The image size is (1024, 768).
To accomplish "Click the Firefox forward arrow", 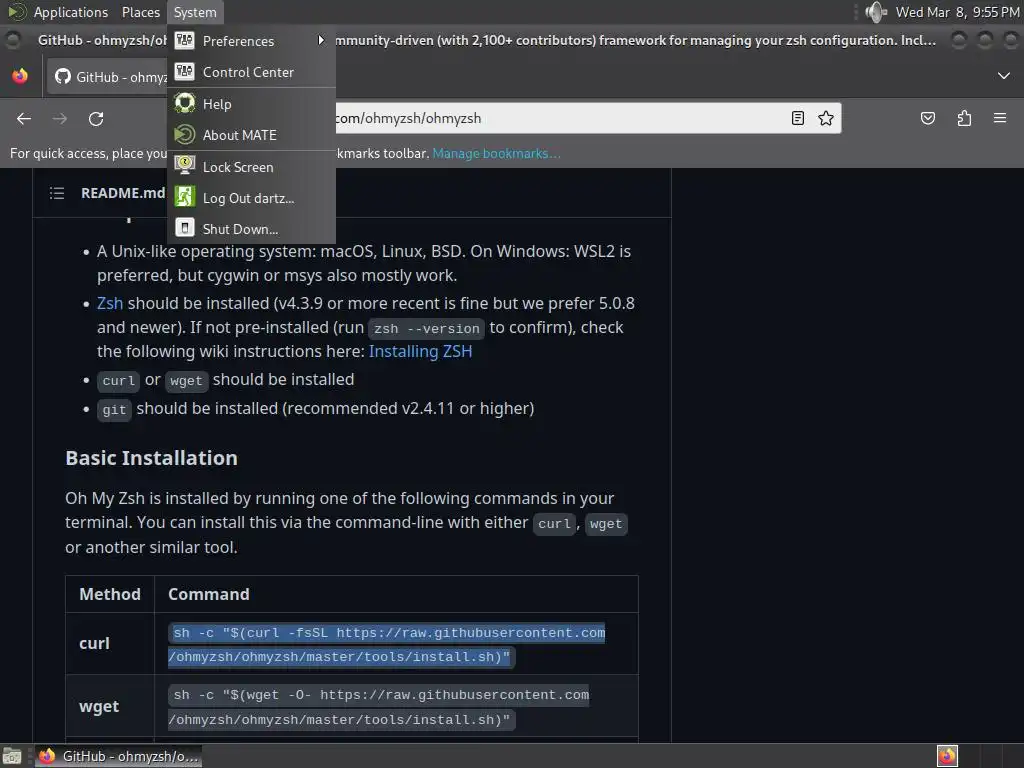I will (x=60, y=118).
